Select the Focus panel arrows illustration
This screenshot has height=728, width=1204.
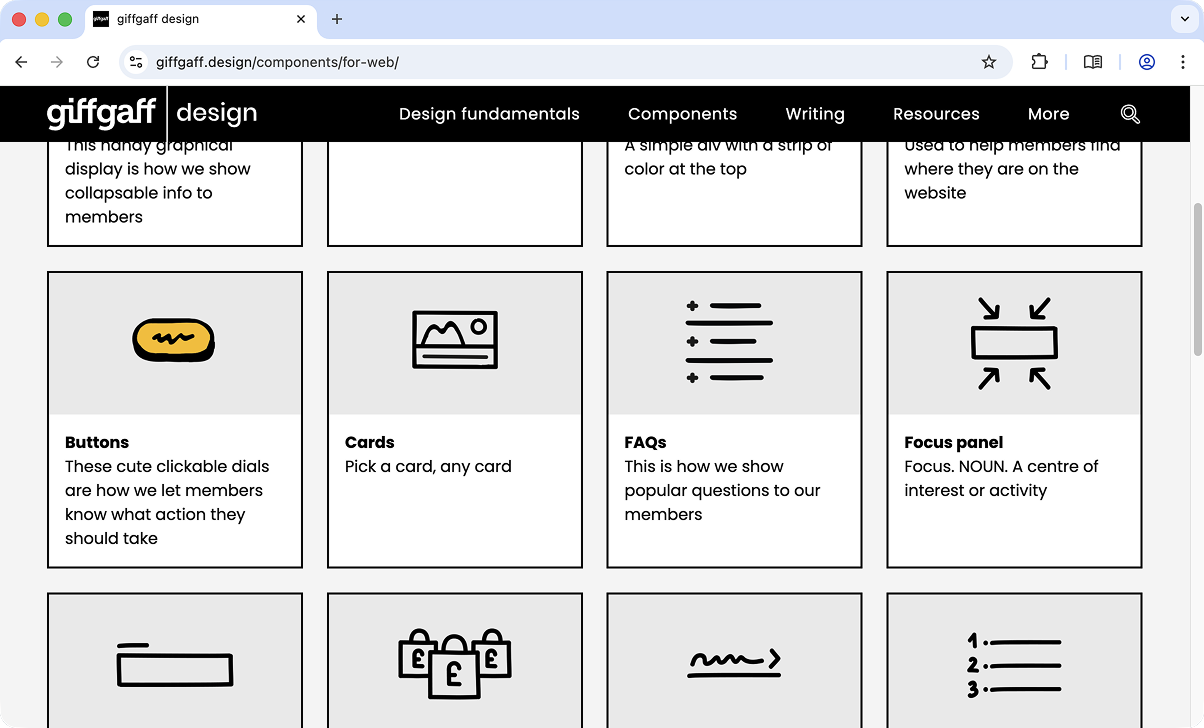(x=1014, y=343)
